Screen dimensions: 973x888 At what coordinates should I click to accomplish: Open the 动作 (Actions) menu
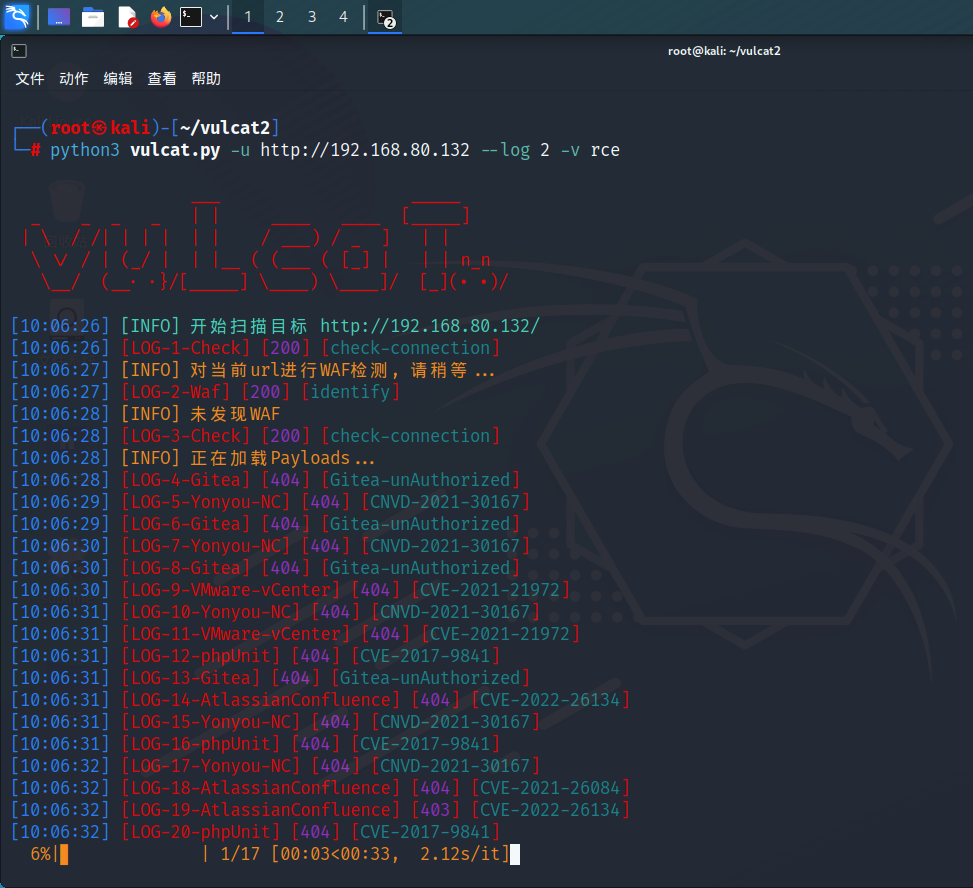point(74,79)
